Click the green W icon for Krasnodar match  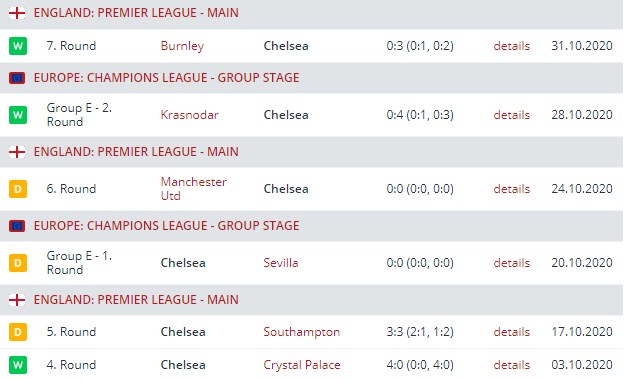click(x=18, y=115)
